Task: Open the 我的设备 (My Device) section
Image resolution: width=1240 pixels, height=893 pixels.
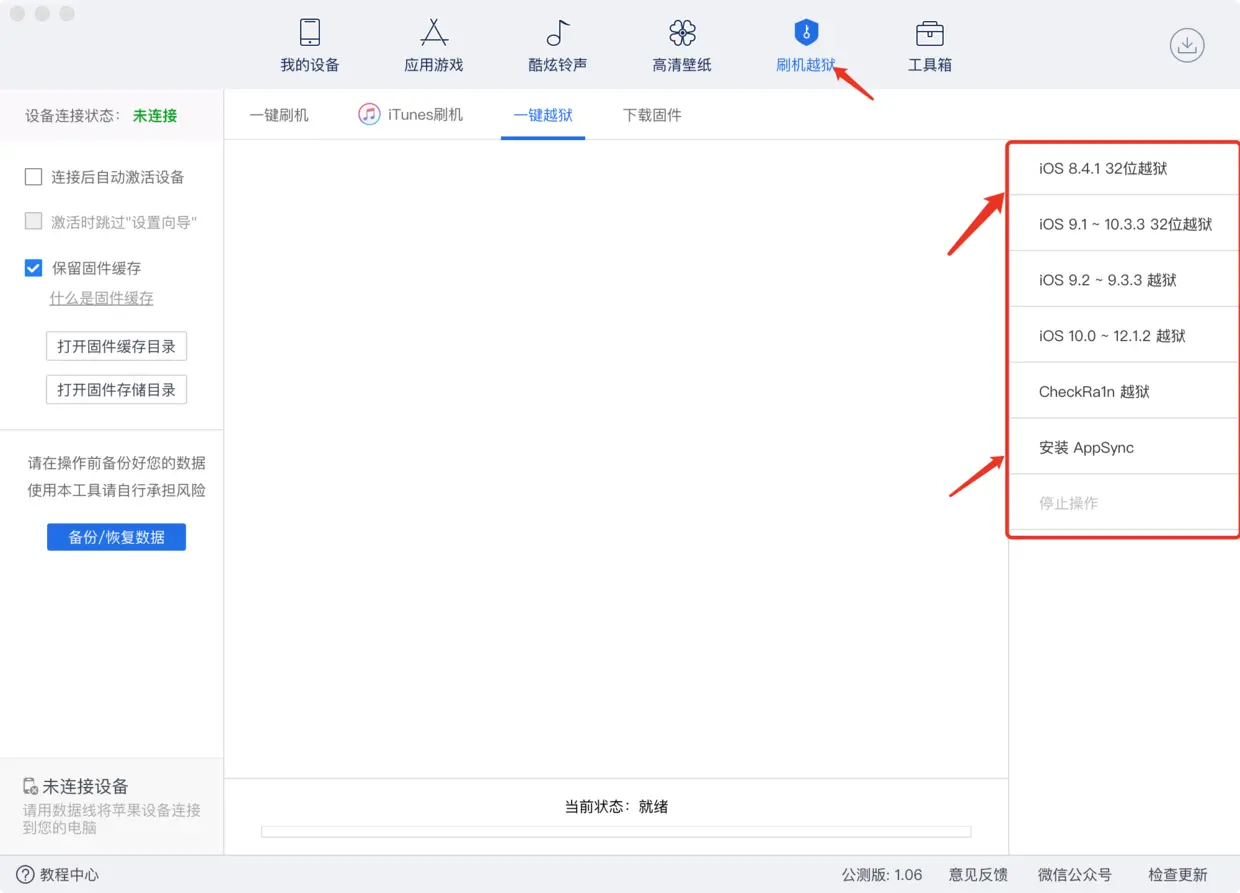Action: [x=309, y=44]
